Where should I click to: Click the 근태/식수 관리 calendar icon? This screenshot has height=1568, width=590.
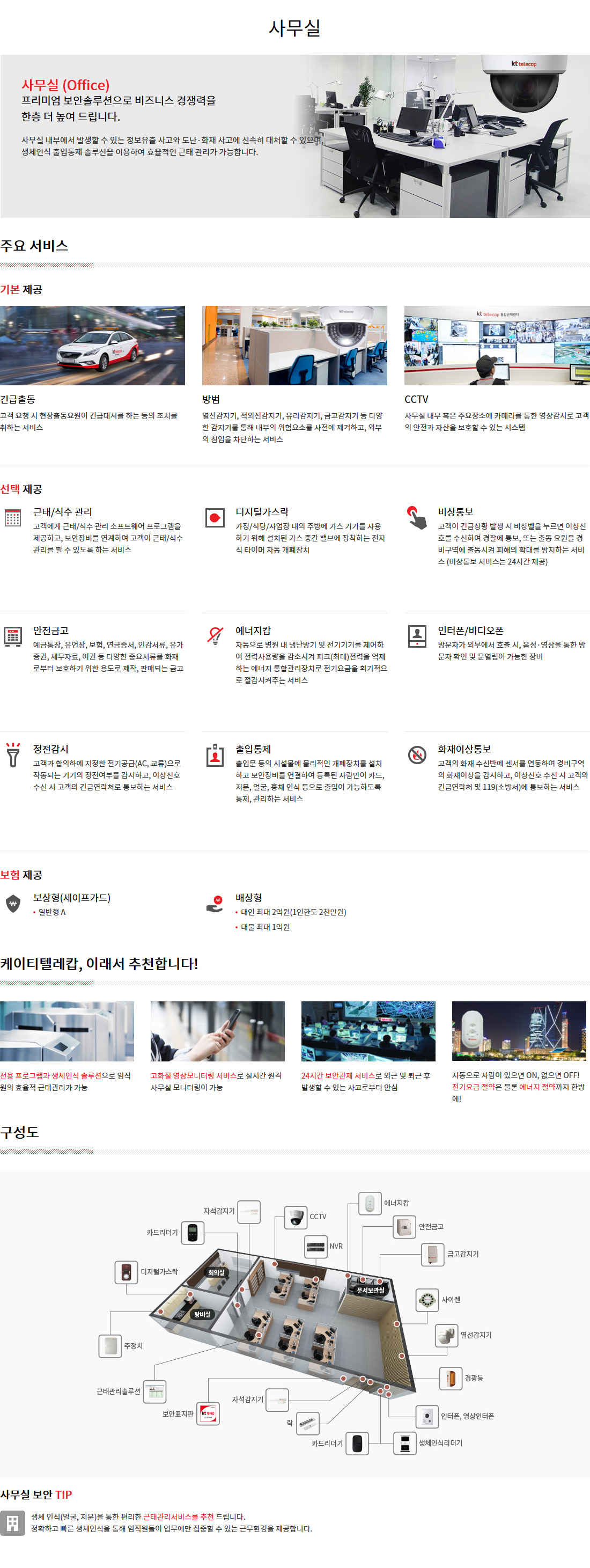13,518
